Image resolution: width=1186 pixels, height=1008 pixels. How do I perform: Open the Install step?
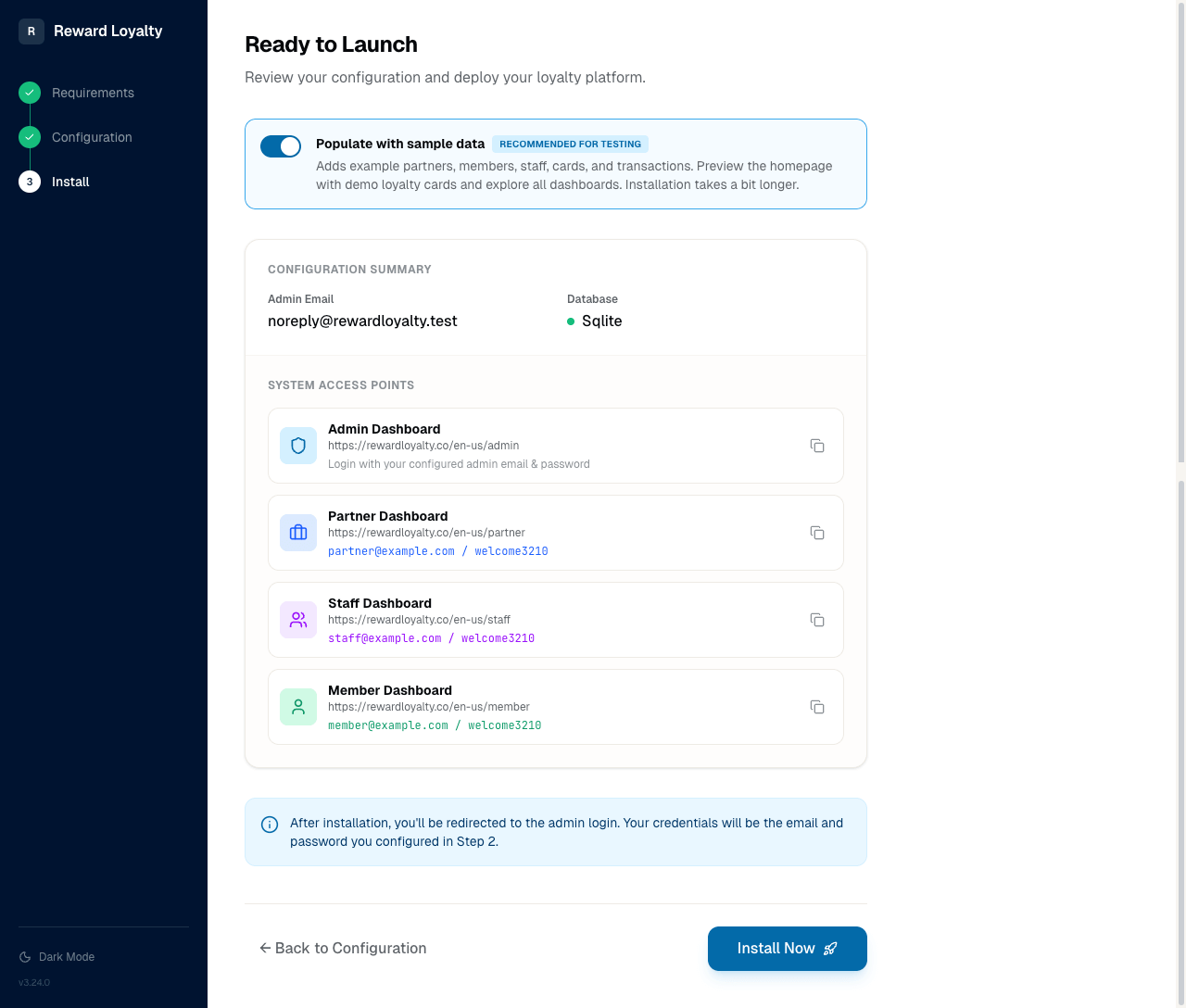(x=70, y=182)
